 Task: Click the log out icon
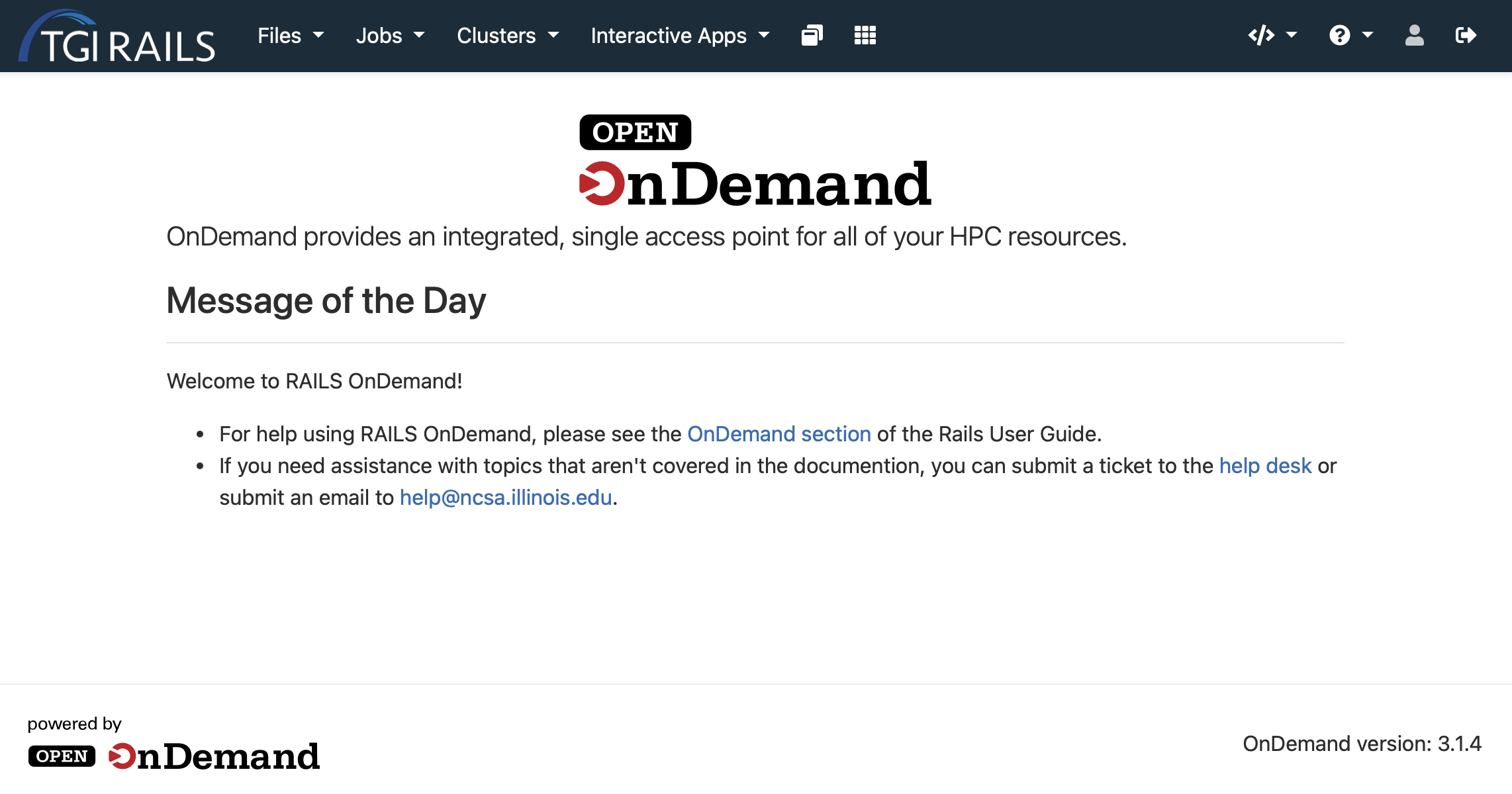[x=1466, y=36]
